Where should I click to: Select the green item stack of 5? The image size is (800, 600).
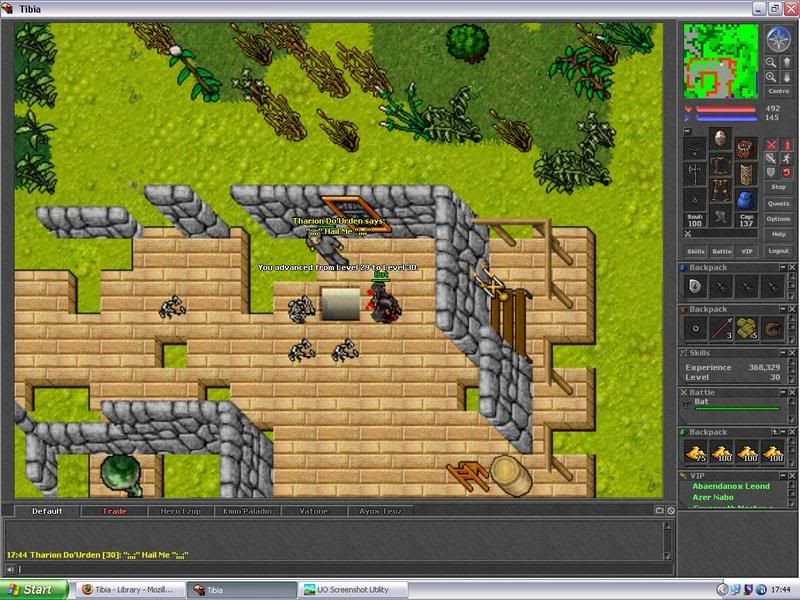click(x=747, y=329)
